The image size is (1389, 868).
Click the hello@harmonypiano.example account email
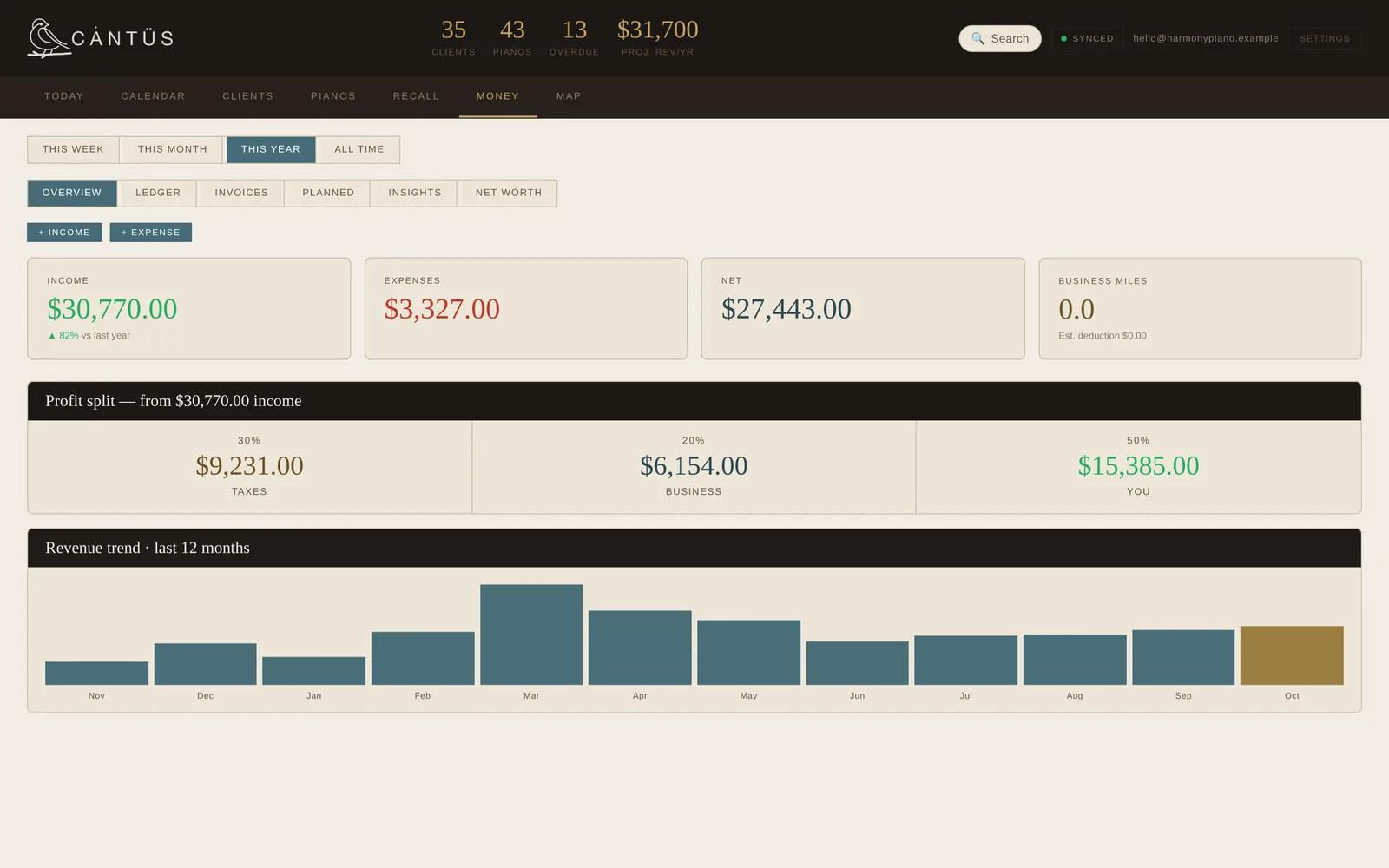[x=1205, y=38]
